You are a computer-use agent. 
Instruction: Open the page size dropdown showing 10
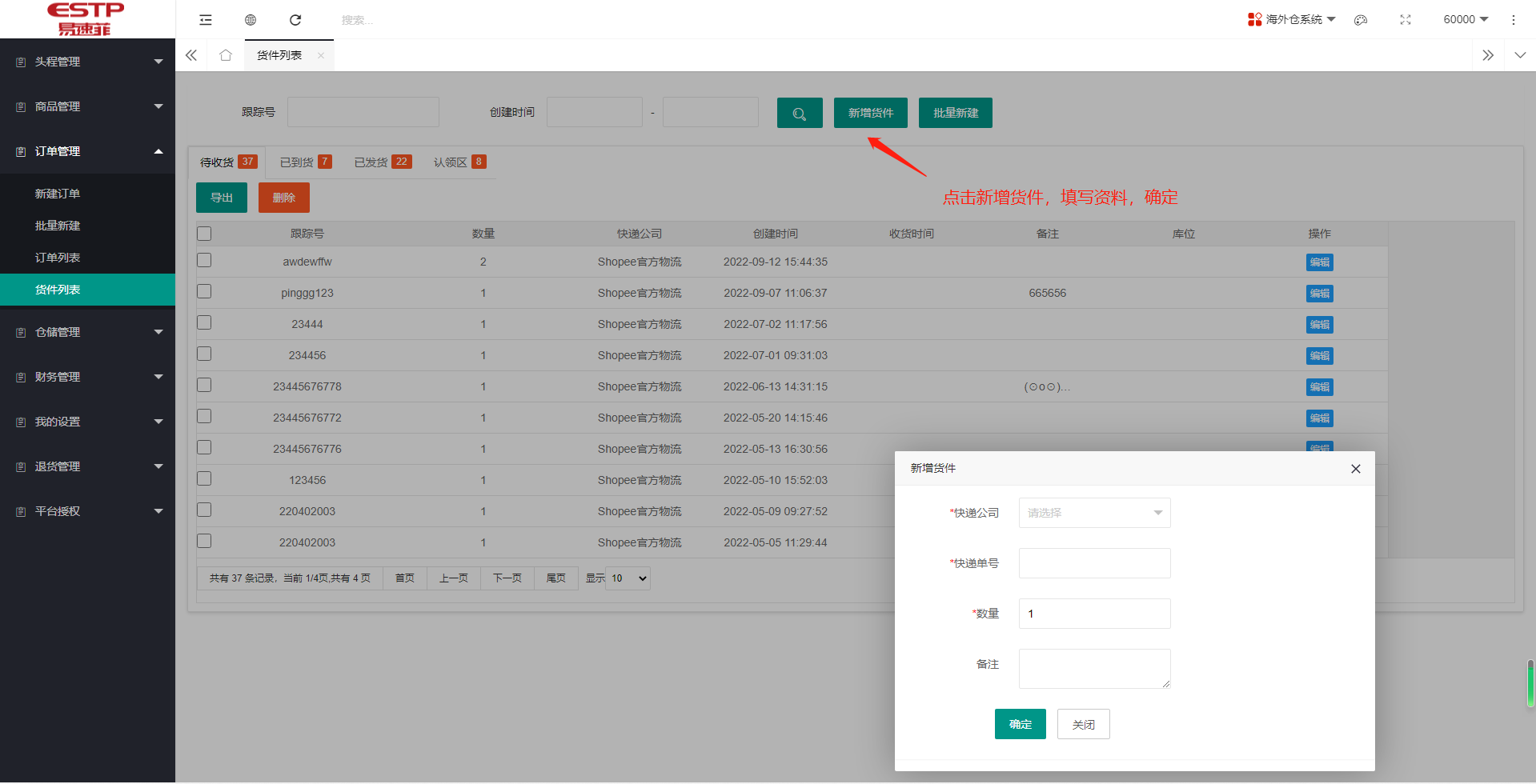pos(628,578)
